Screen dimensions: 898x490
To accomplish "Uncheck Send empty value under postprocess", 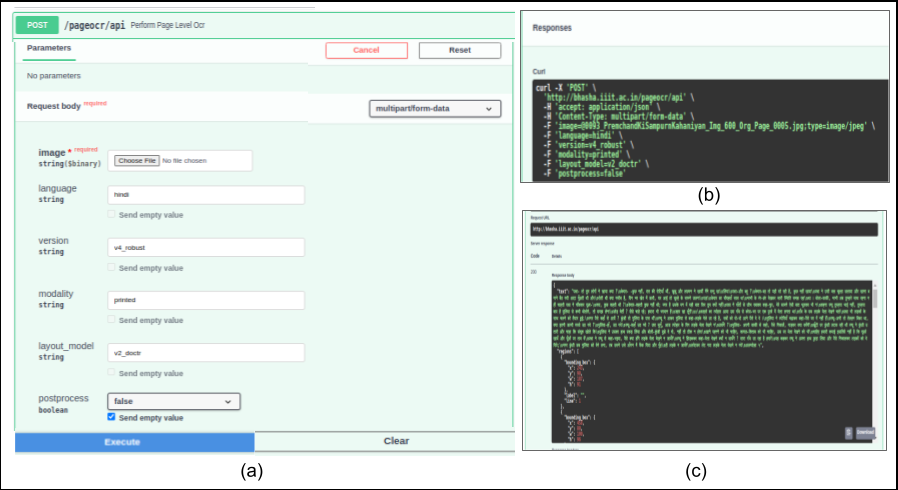I will 112,417.
